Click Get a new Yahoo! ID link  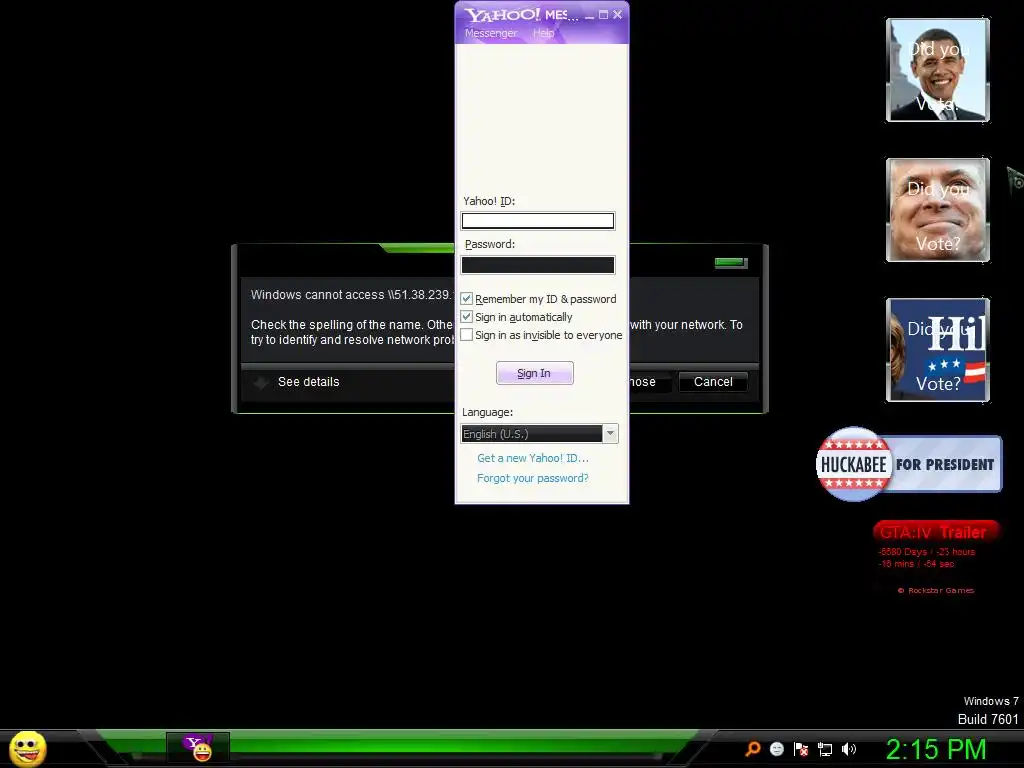(x=533, y=458)
